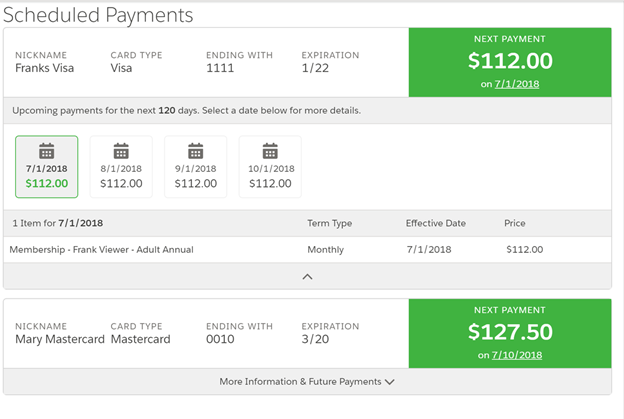Expand More Information & Future Payments

(307, 381)
